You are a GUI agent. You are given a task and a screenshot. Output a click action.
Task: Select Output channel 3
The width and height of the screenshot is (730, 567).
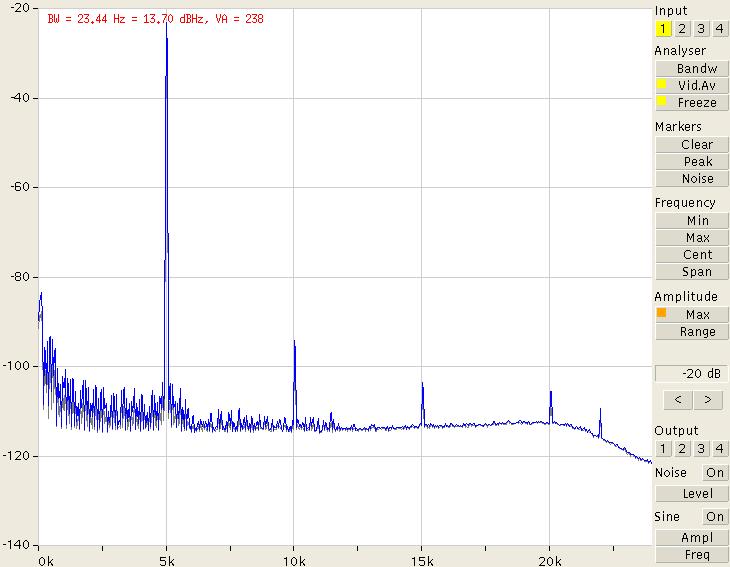pyautogui.click(x=701, y=449)
